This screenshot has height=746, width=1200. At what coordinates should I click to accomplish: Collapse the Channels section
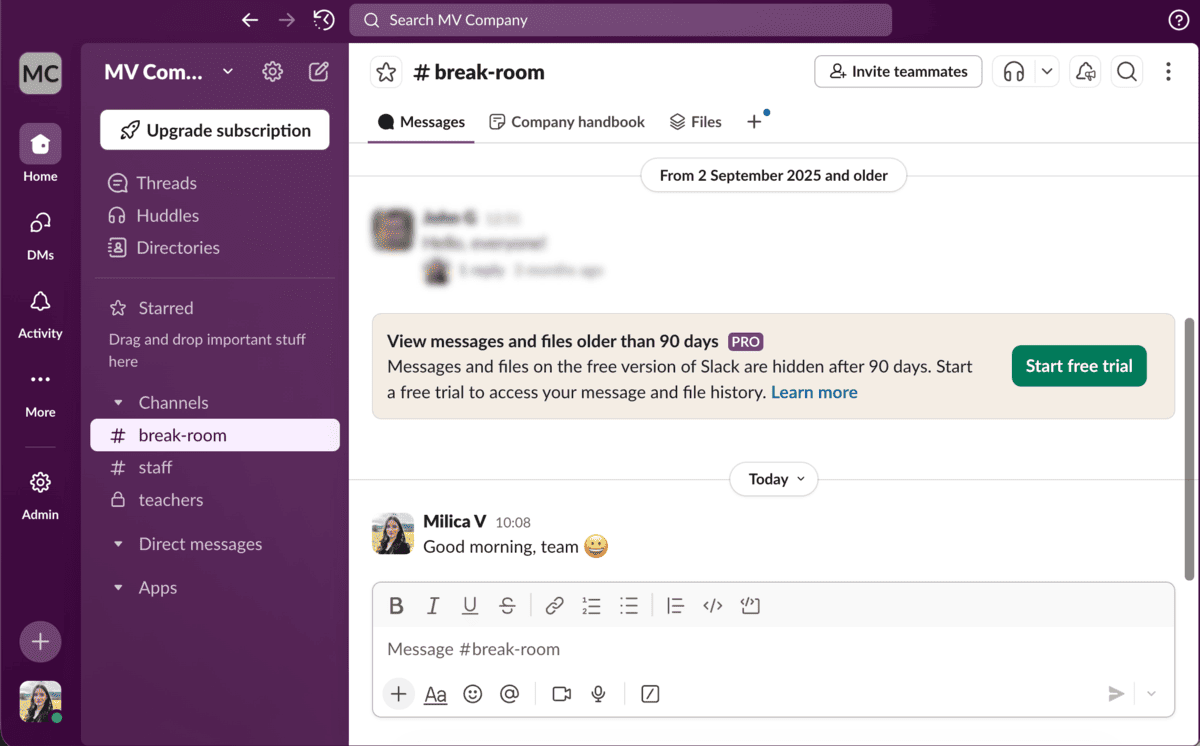pyautogui.click(x=120, y=402)
